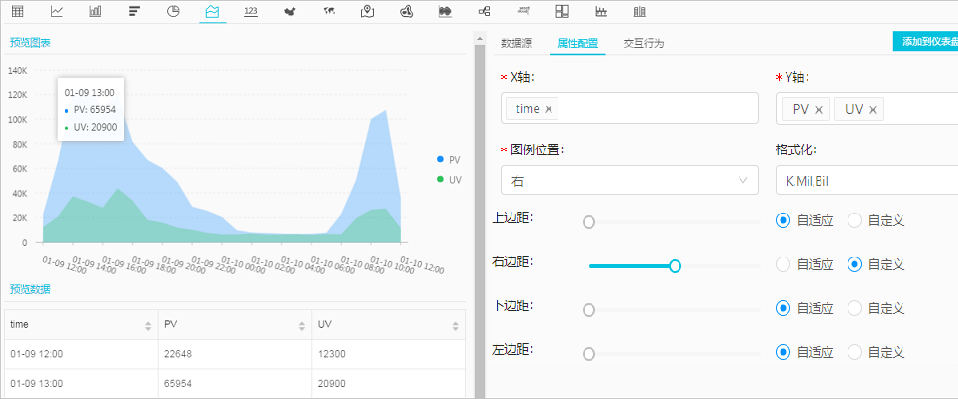
Task: Remove the time tag from X axis
Action: tap(549, 109)
